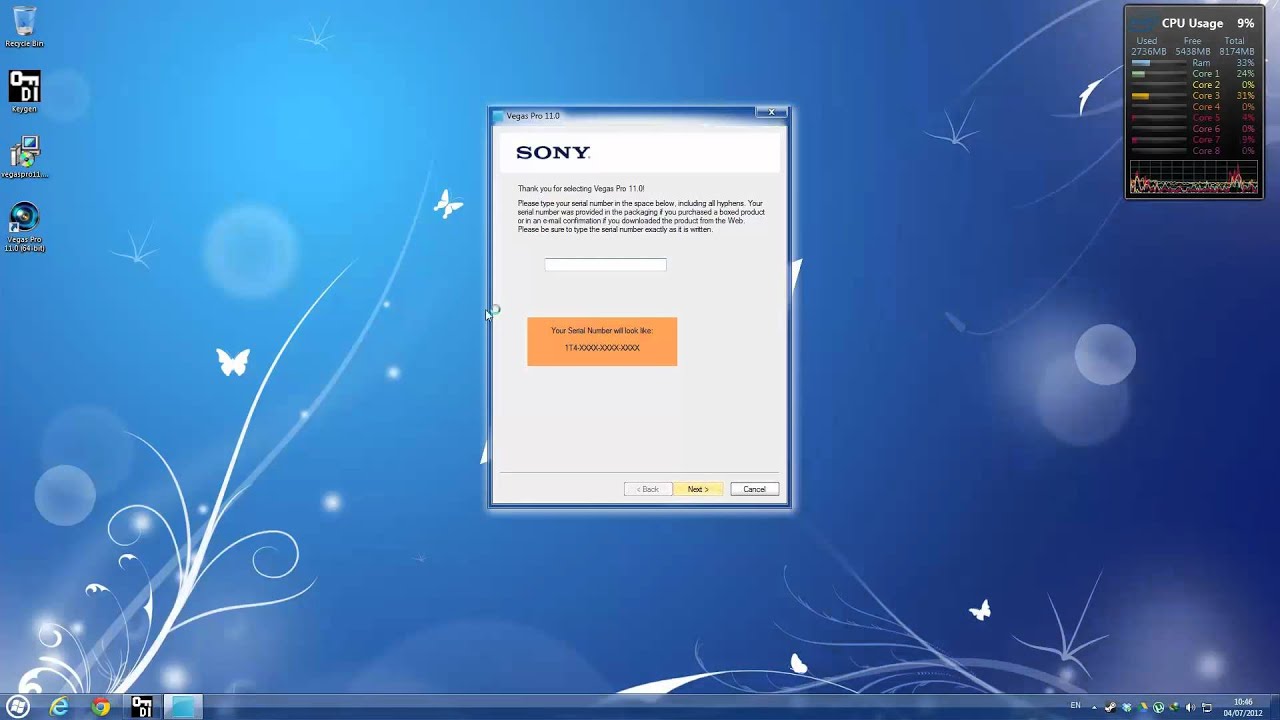Open the Windows Start menu orb

coord(18,706)
